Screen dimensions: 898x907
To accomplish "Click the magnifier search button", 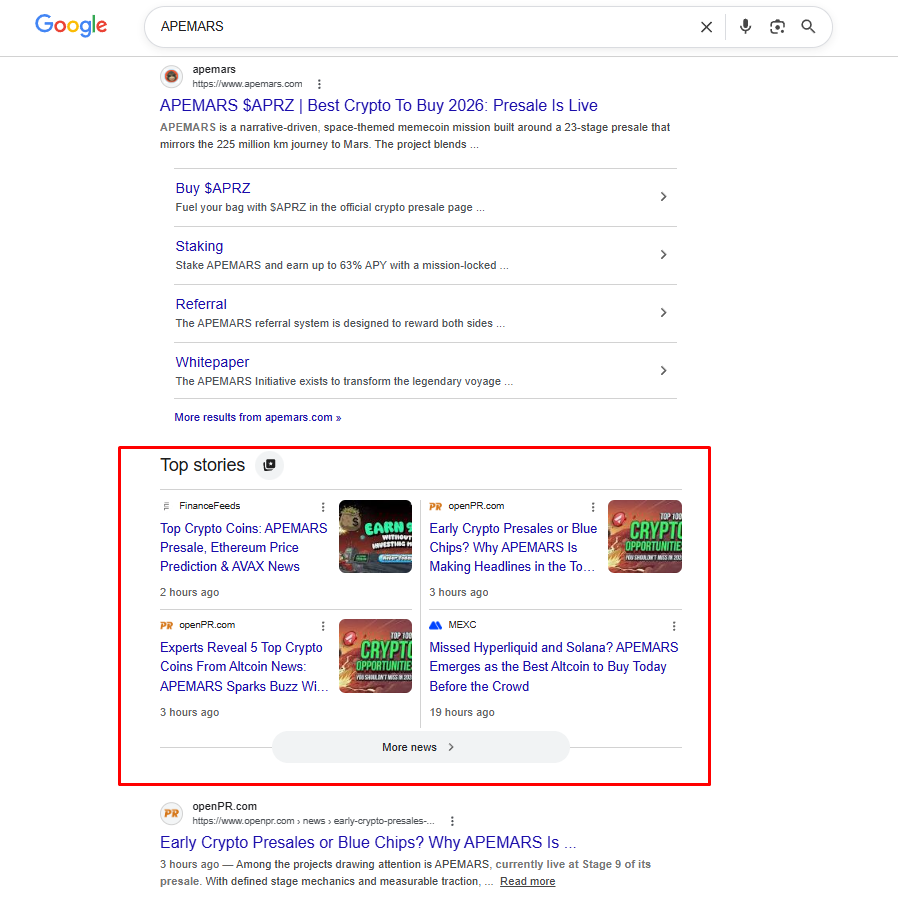I will point(808,27).
